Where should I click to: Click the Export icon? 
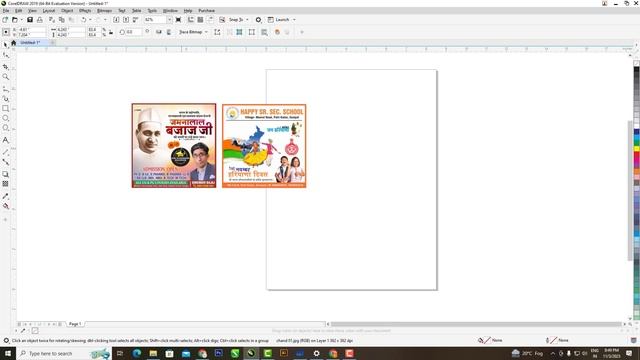coord(126,20)
